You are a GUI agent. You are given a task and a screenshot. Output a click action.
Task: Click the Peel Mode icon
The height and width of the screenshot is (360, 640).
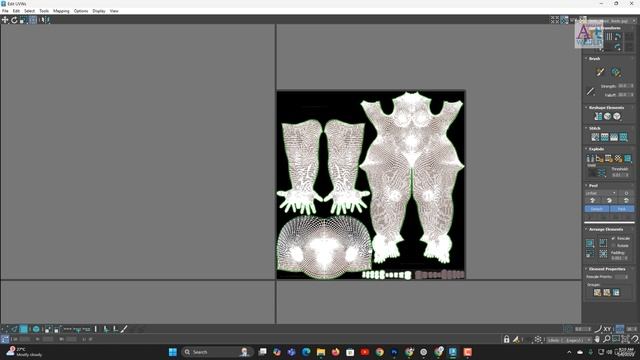point(609,200)
